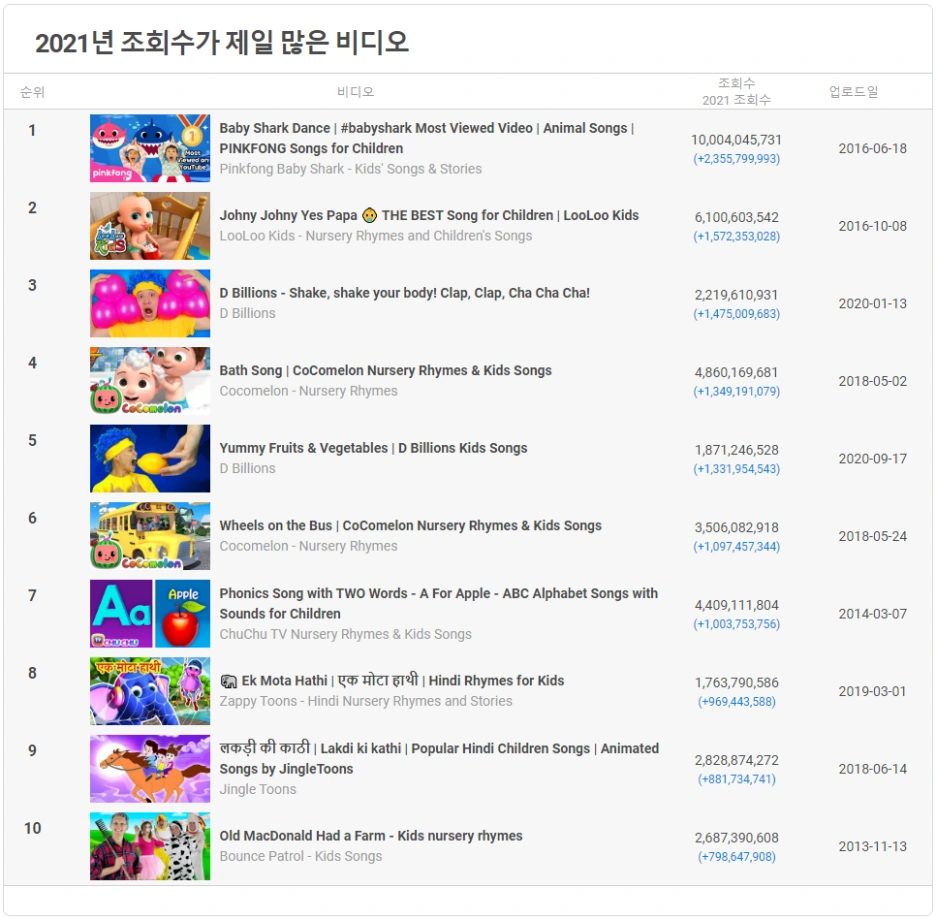Select 2021 views (+881,734,741)
The image size is (936, 920).
click(x=736, y=779)
